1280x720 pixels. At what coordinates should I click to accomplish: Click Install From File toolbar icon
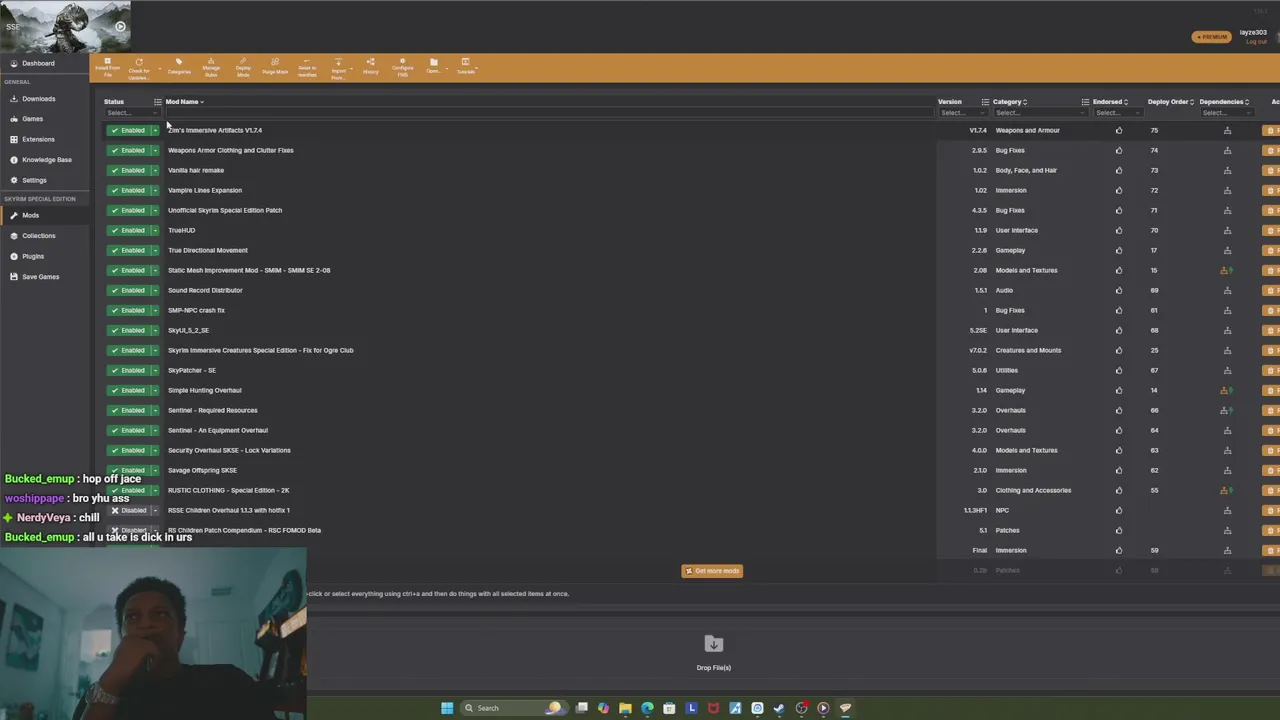coord(108,67)
